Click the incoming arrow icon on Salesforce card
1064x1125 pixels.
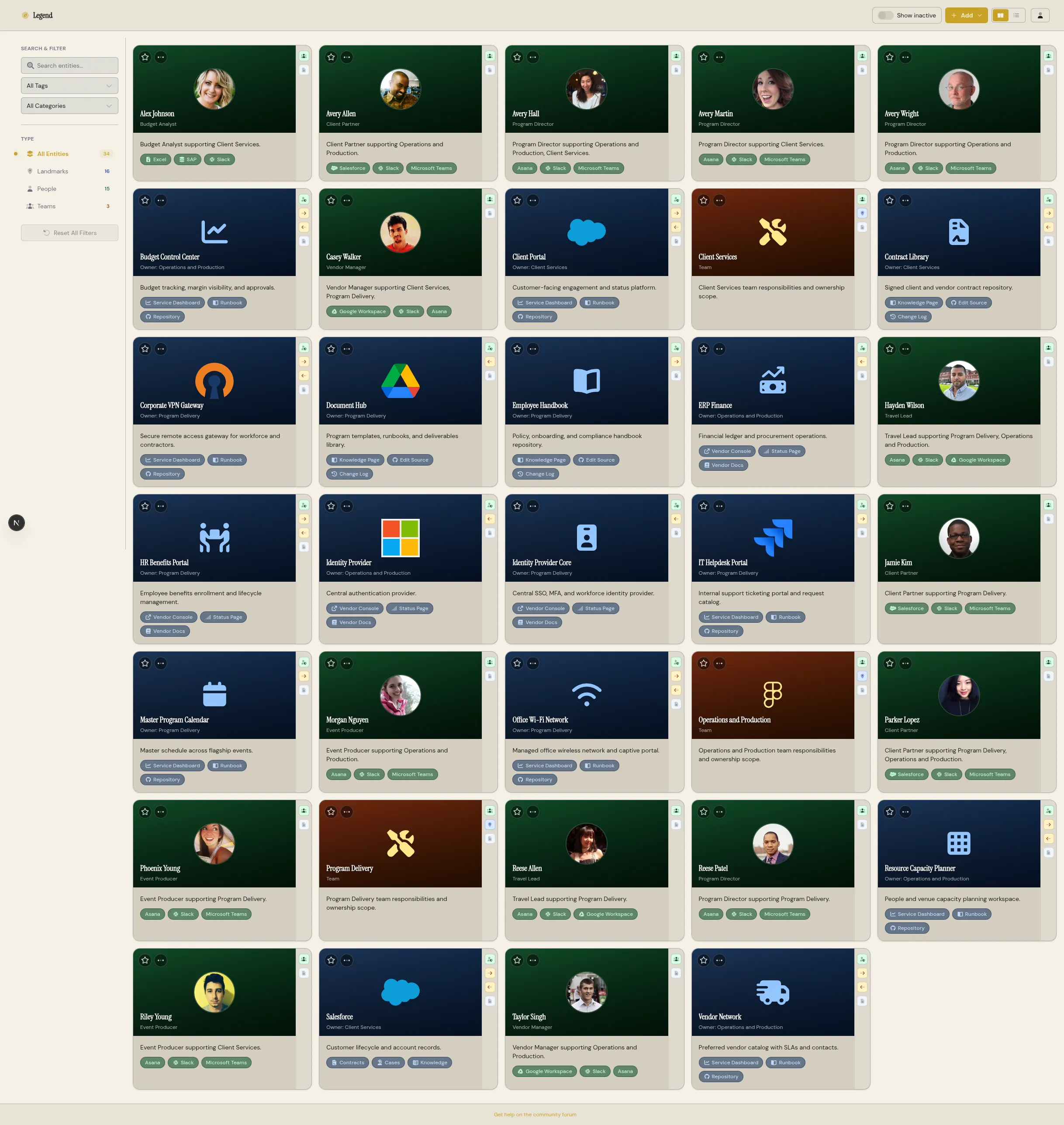coord(490,987)
